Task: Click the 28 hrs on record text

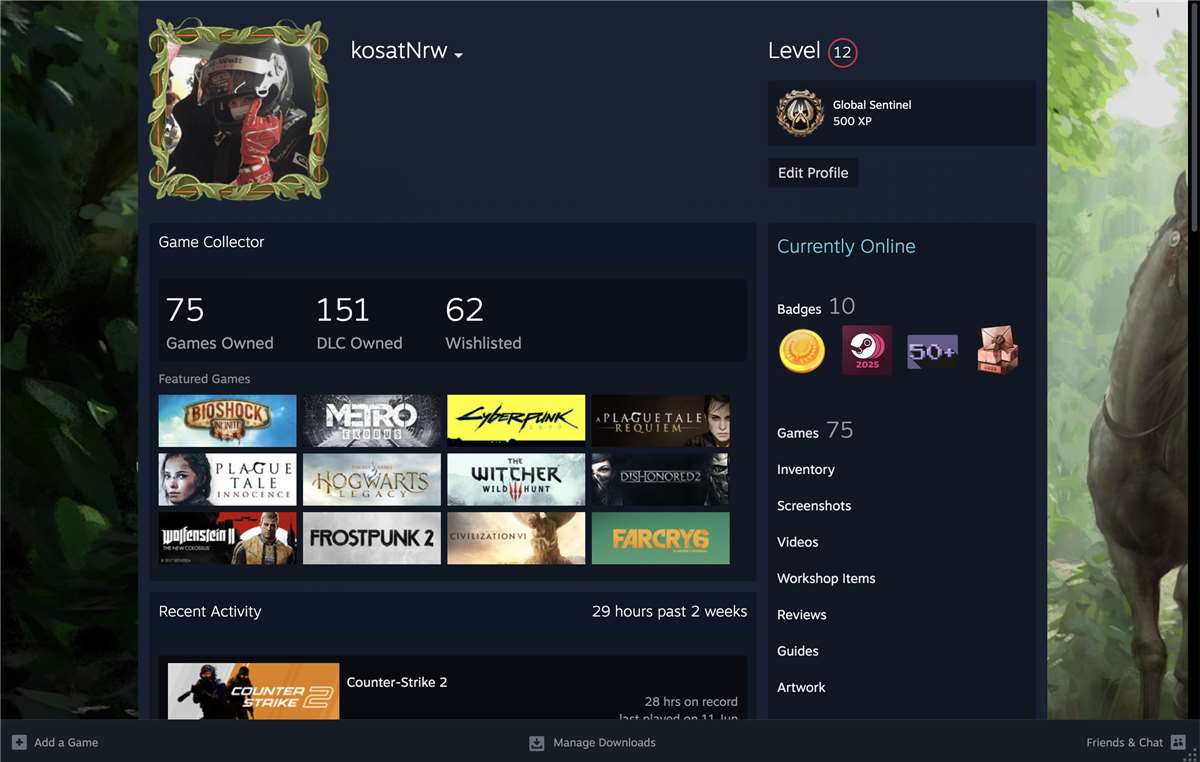Action: 691,702
